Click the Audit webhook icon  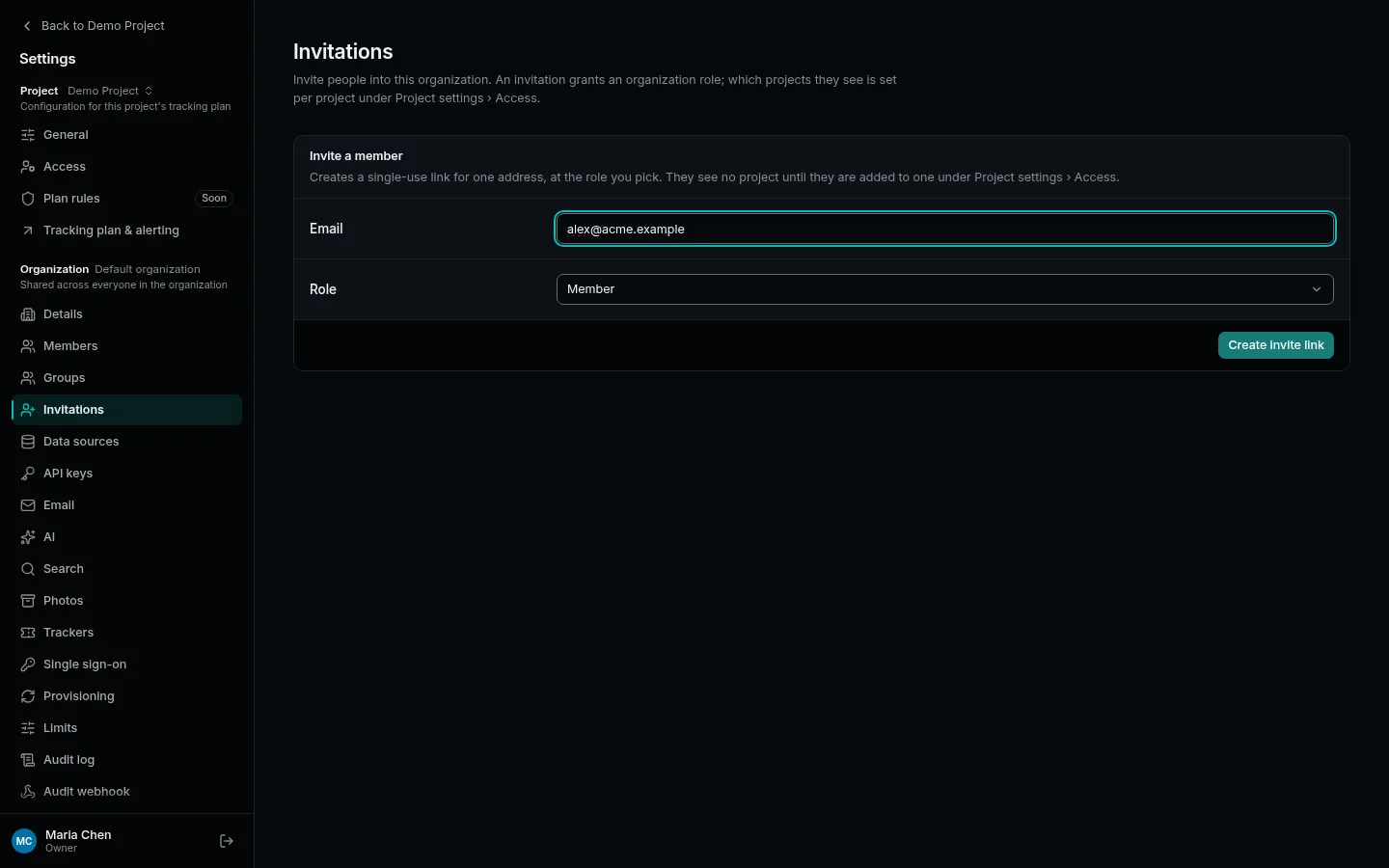click(28, 792)
